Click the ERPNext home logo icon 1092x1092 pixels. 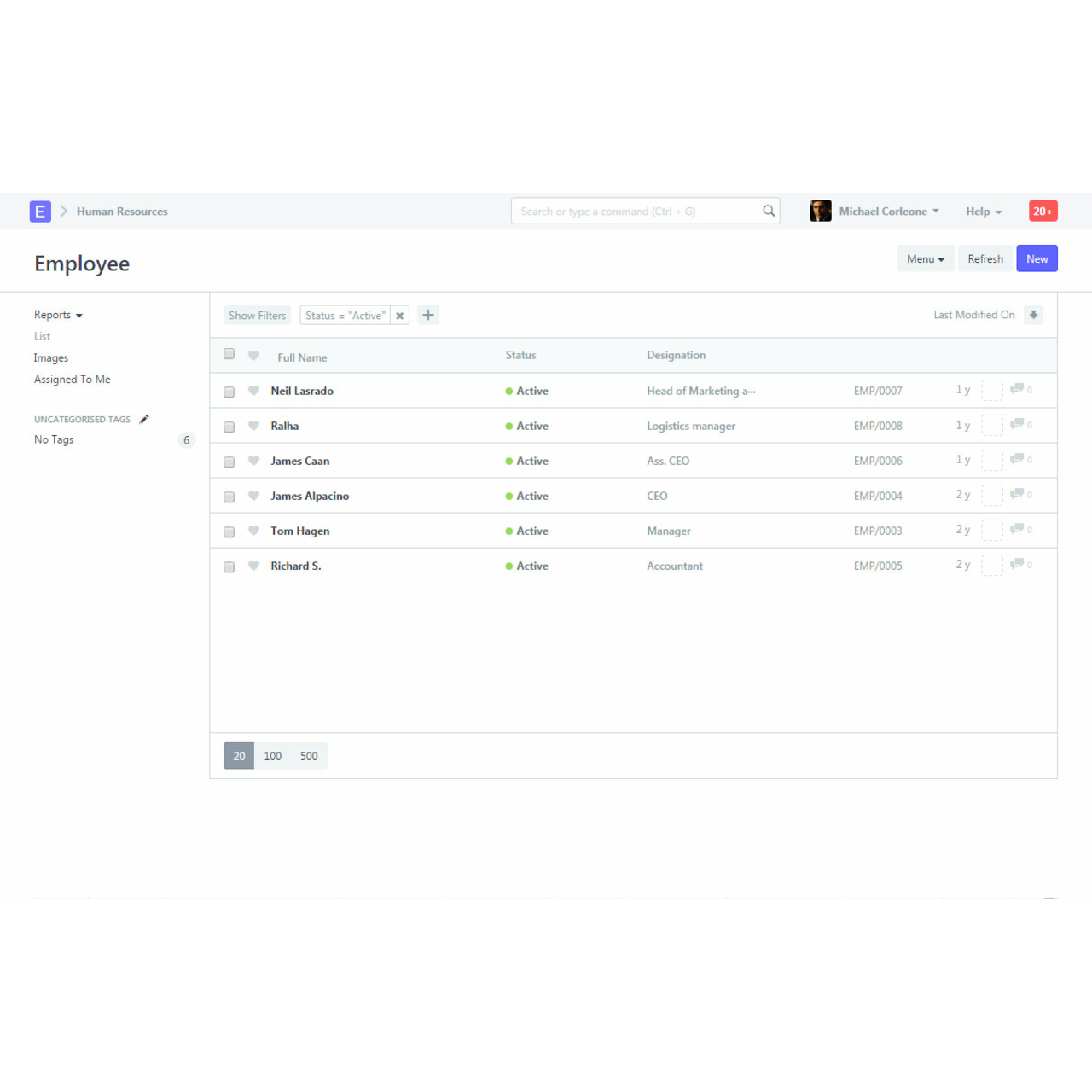(x=40, y=212)
